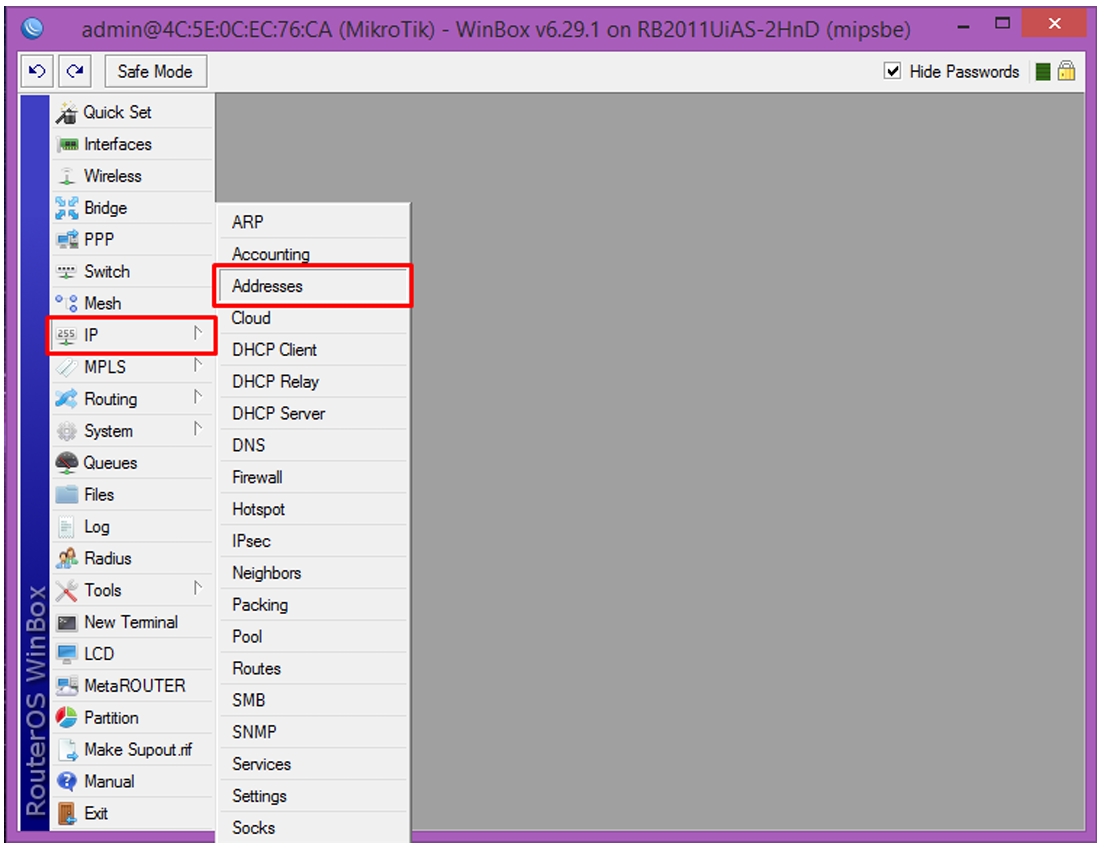Choose DHCP Client menu entry

[313, 350]
